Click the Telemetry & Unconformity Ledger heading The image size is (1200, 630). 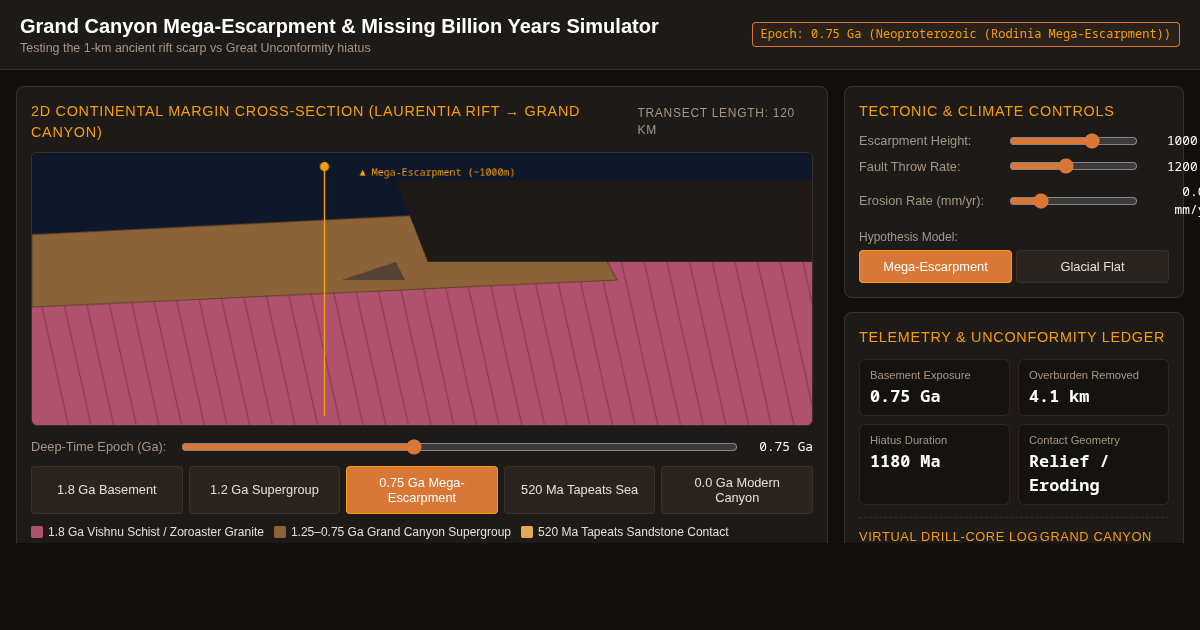pos(1012,337)
